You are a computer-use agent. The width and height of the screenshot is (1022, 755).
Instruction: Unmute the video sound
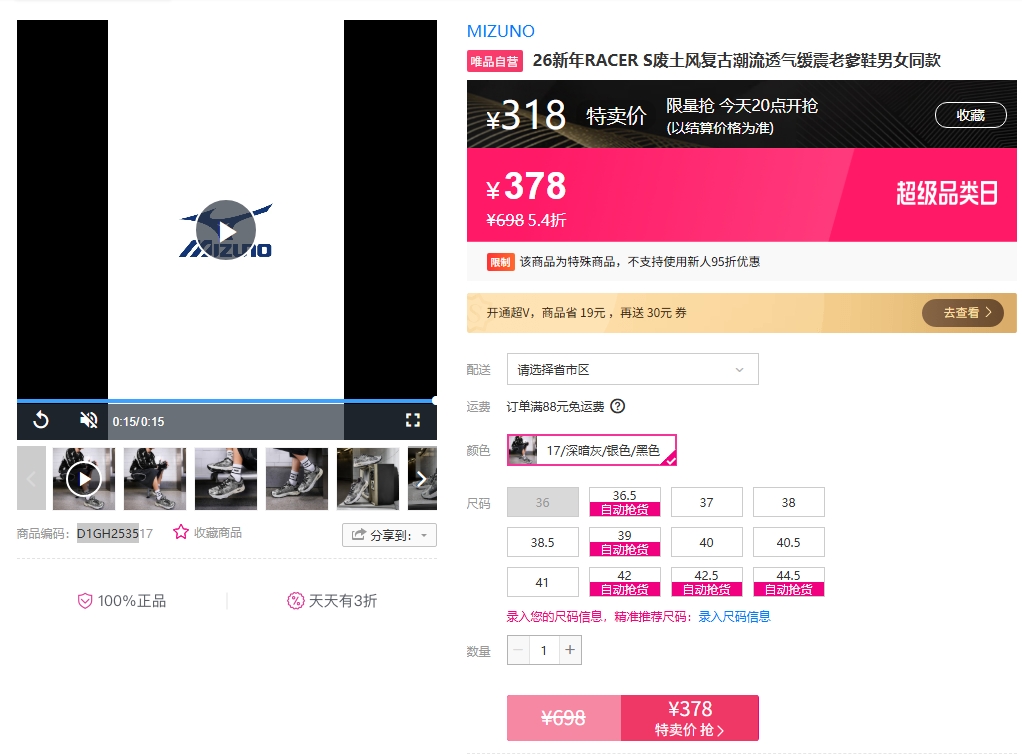89,421
